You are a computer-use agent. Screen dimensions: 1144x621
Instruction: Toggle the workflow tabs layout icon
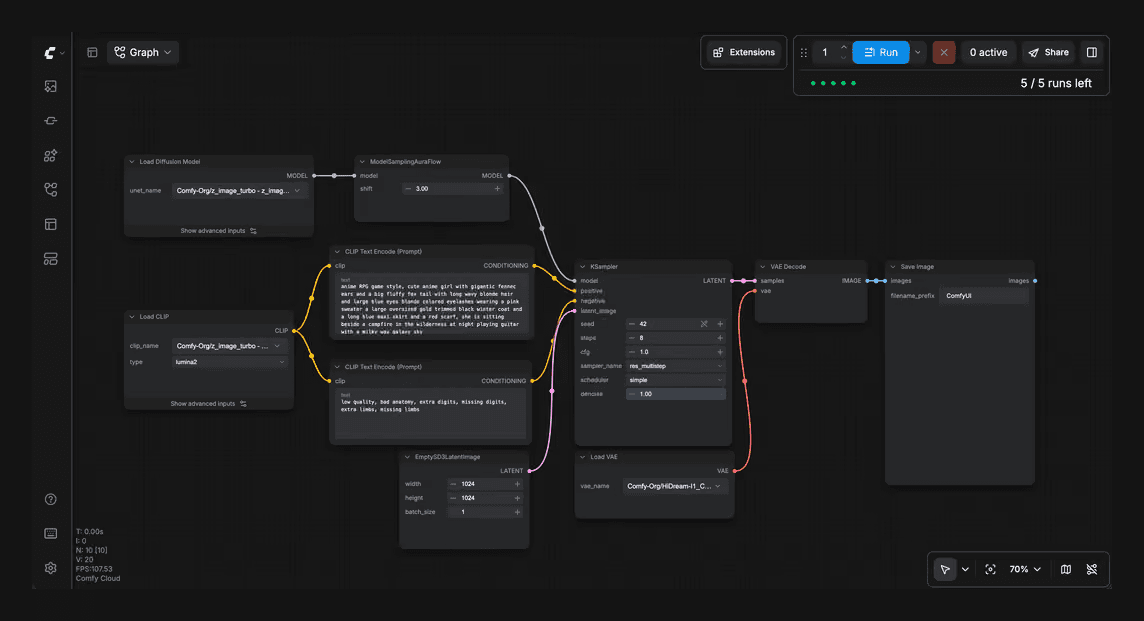point(92,53)
